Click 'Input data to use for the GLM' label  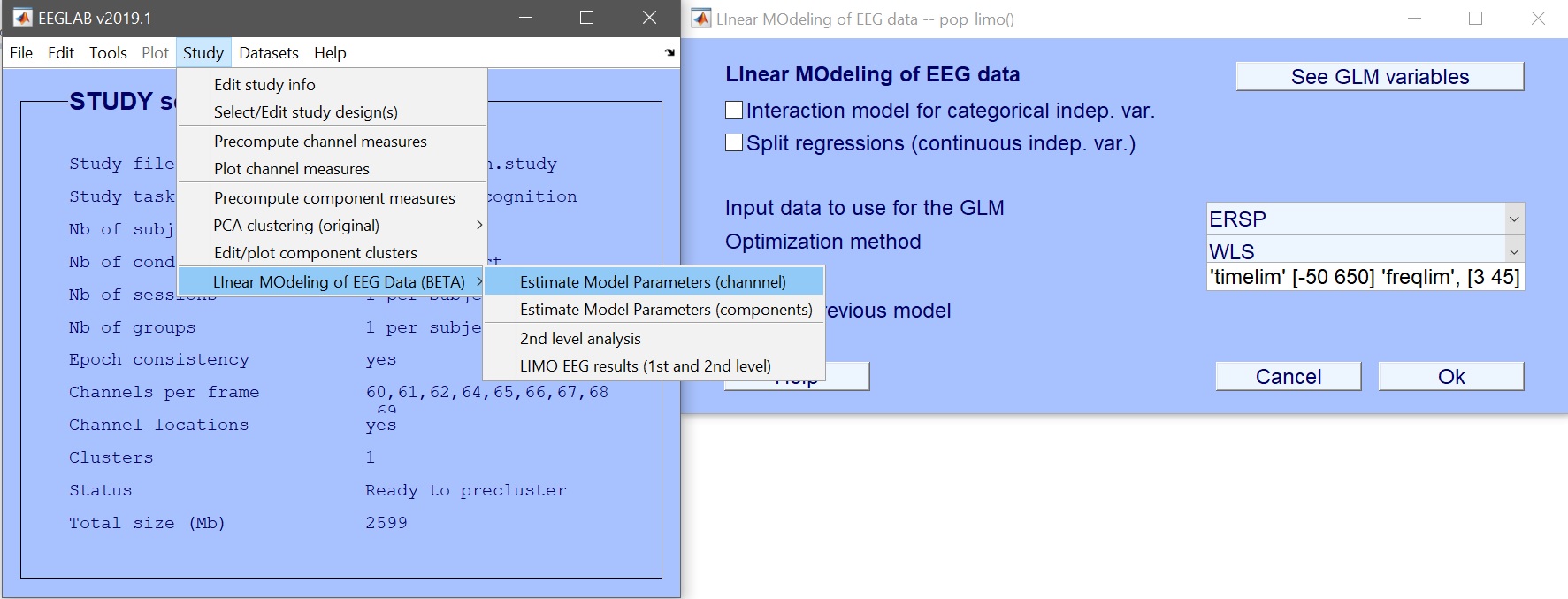coord(865,208)
